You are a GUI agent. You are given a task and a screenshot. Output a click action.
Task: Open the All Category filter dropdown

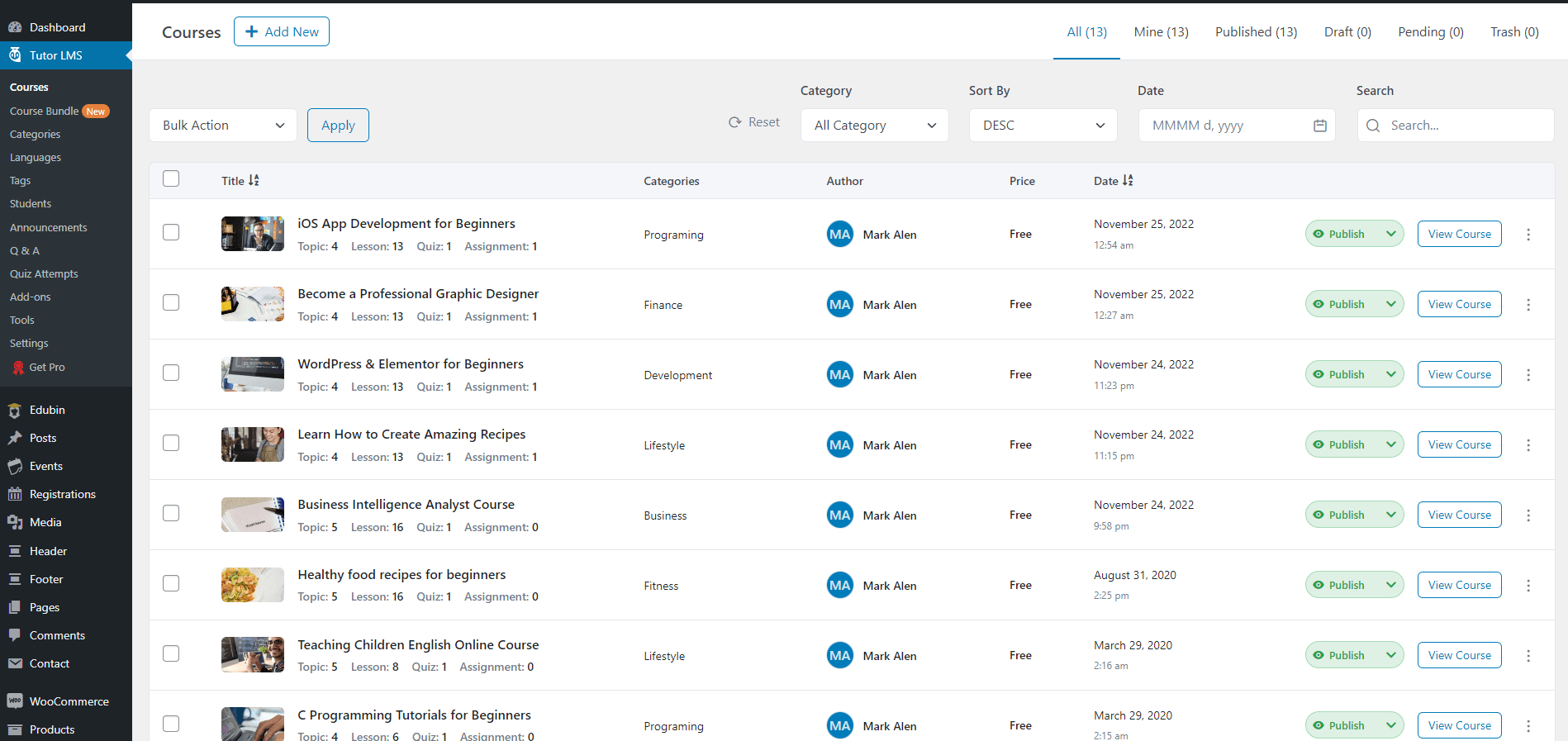874,126
